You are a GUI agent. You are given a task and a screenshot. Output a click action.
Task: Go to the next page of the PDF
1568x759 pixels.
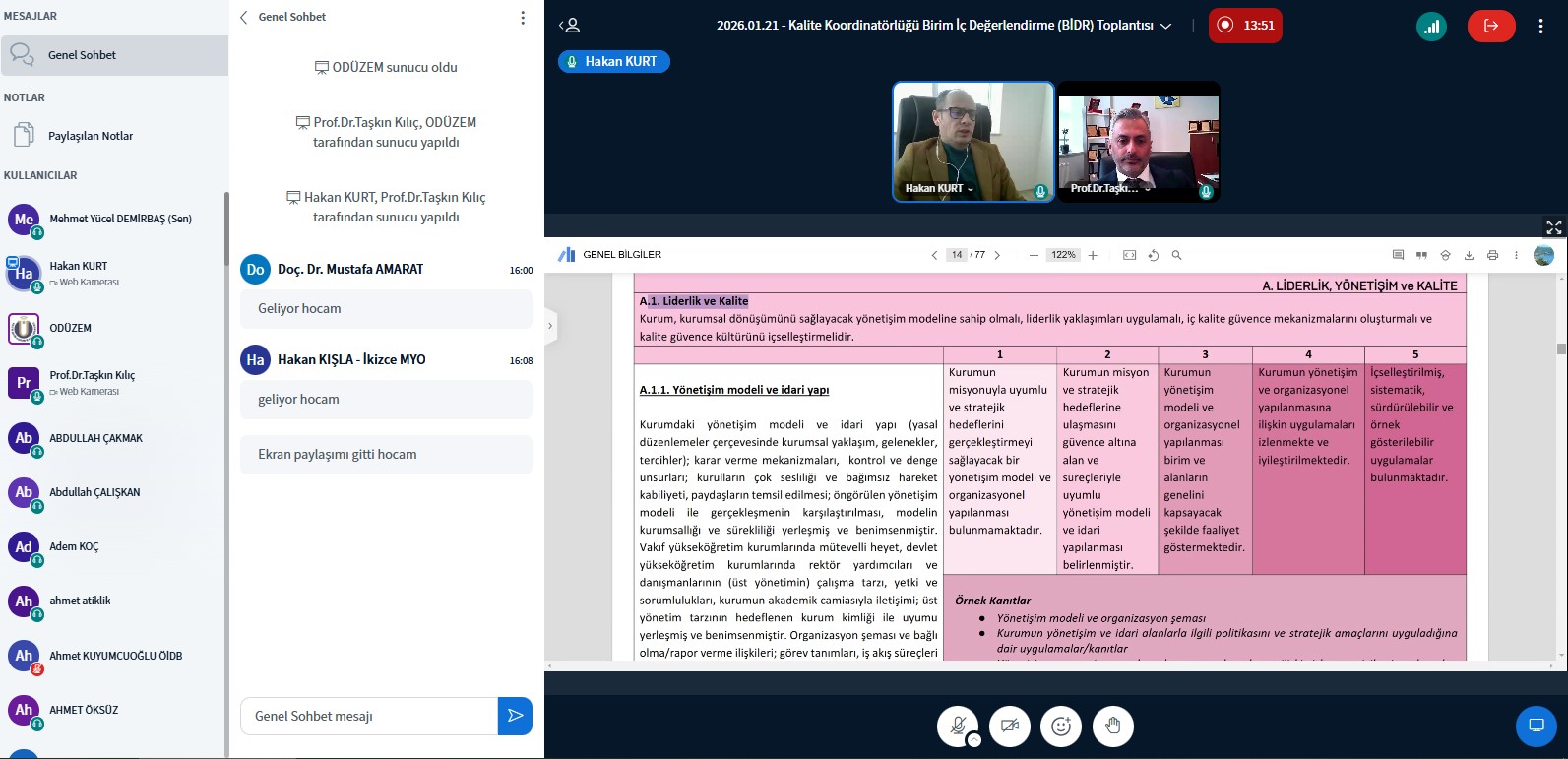click(997, 255)
